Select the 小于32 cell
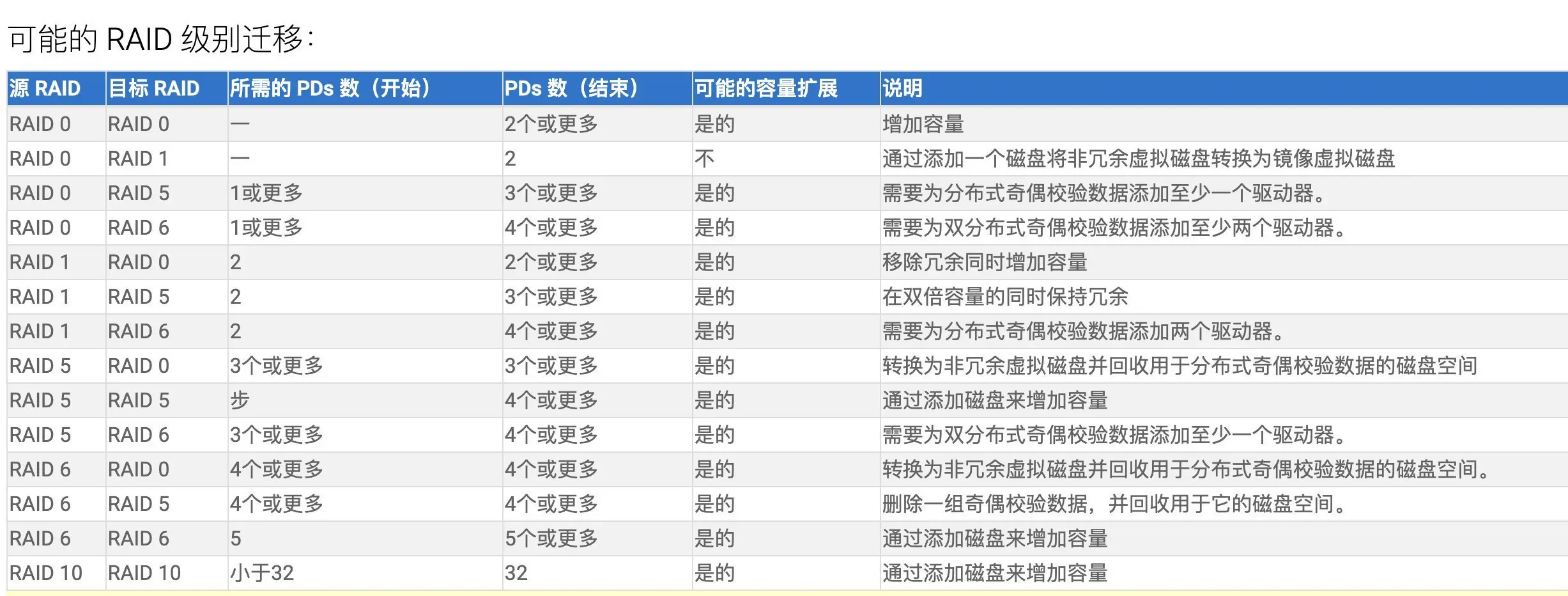The image size is (1568, 596). point(262,573)
